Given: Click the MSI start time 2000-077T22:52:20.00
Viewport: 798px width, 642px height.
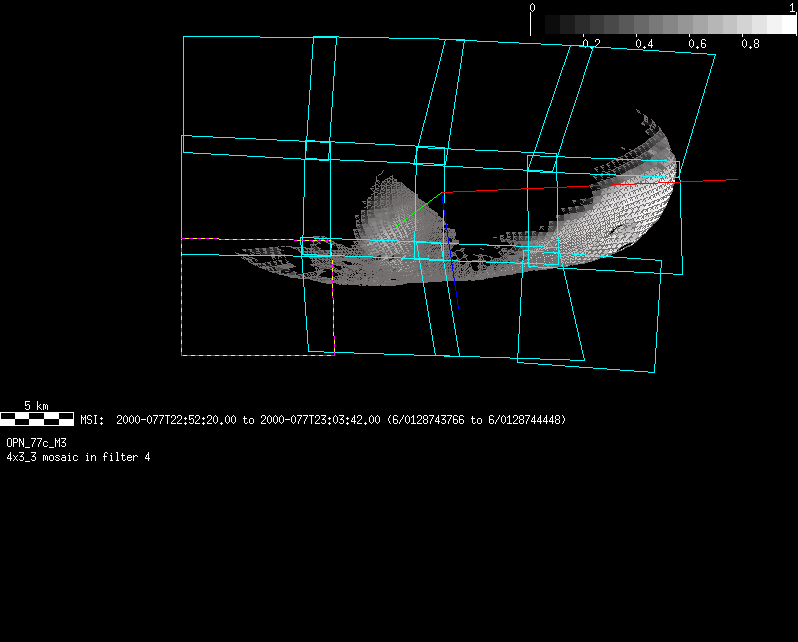Looking at the screenshot, I should click(x=176, y=420).
